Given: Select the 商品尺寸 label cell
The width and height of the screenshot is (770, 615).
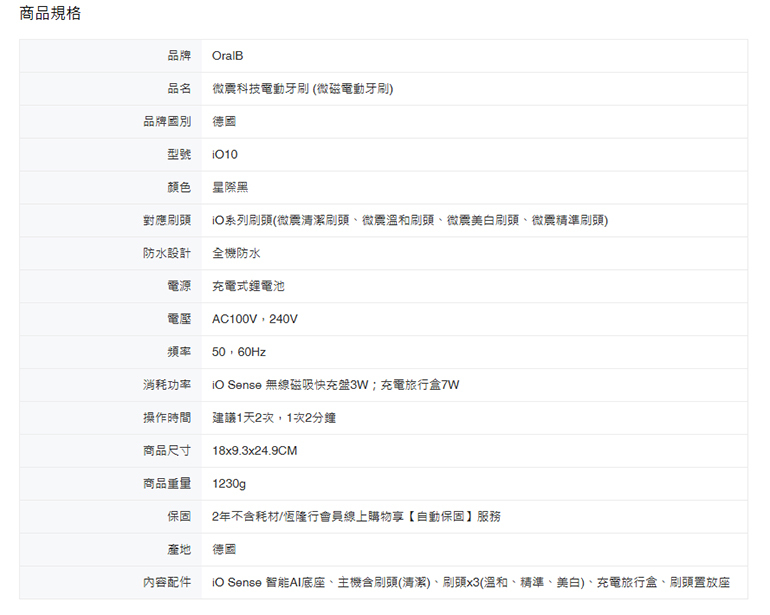Looking at the screenshot, I should pyautogui.click(x=110, y=451).
